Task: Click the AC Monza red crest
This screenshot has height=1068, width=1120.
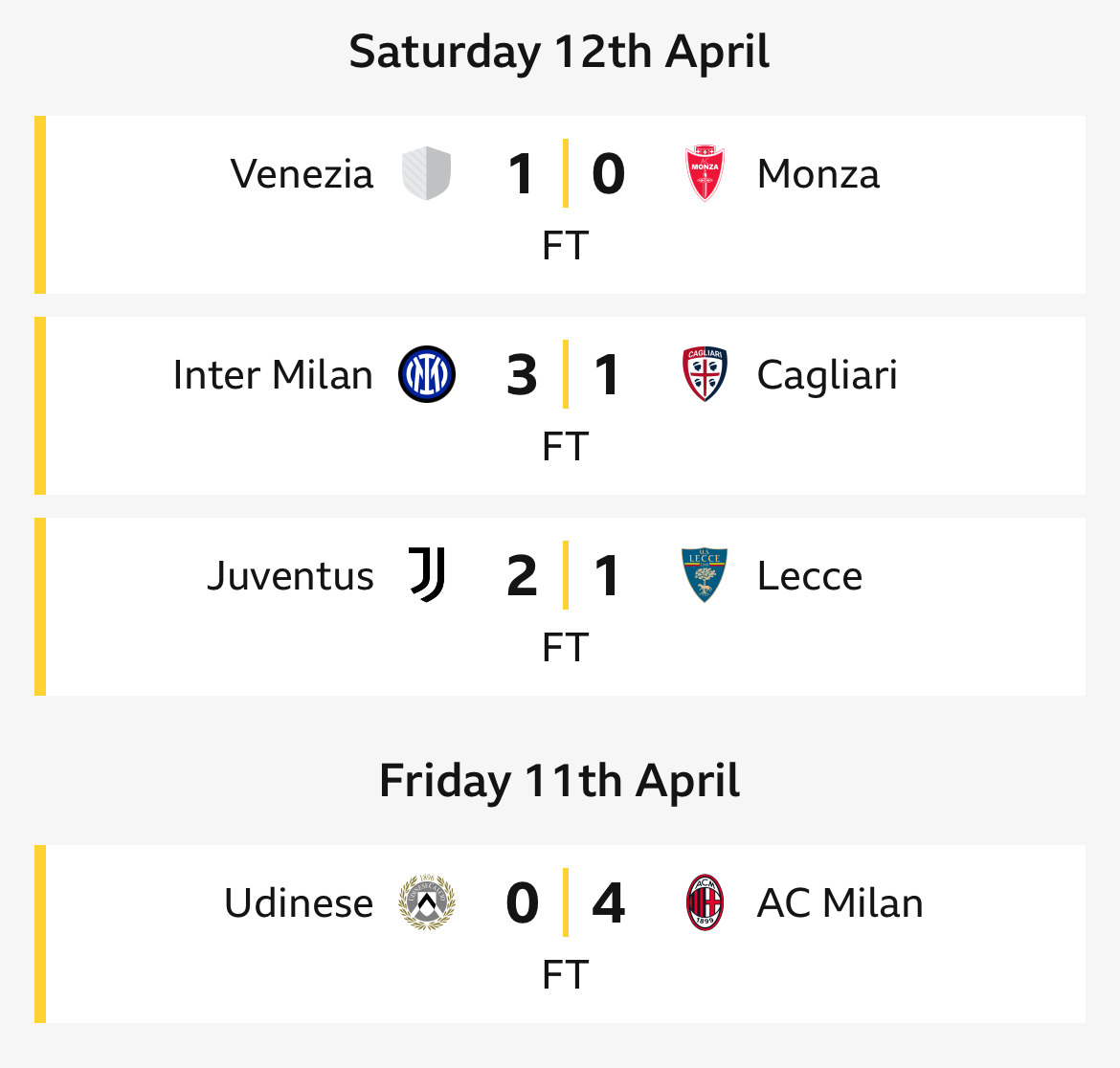Action: [705, 173]
